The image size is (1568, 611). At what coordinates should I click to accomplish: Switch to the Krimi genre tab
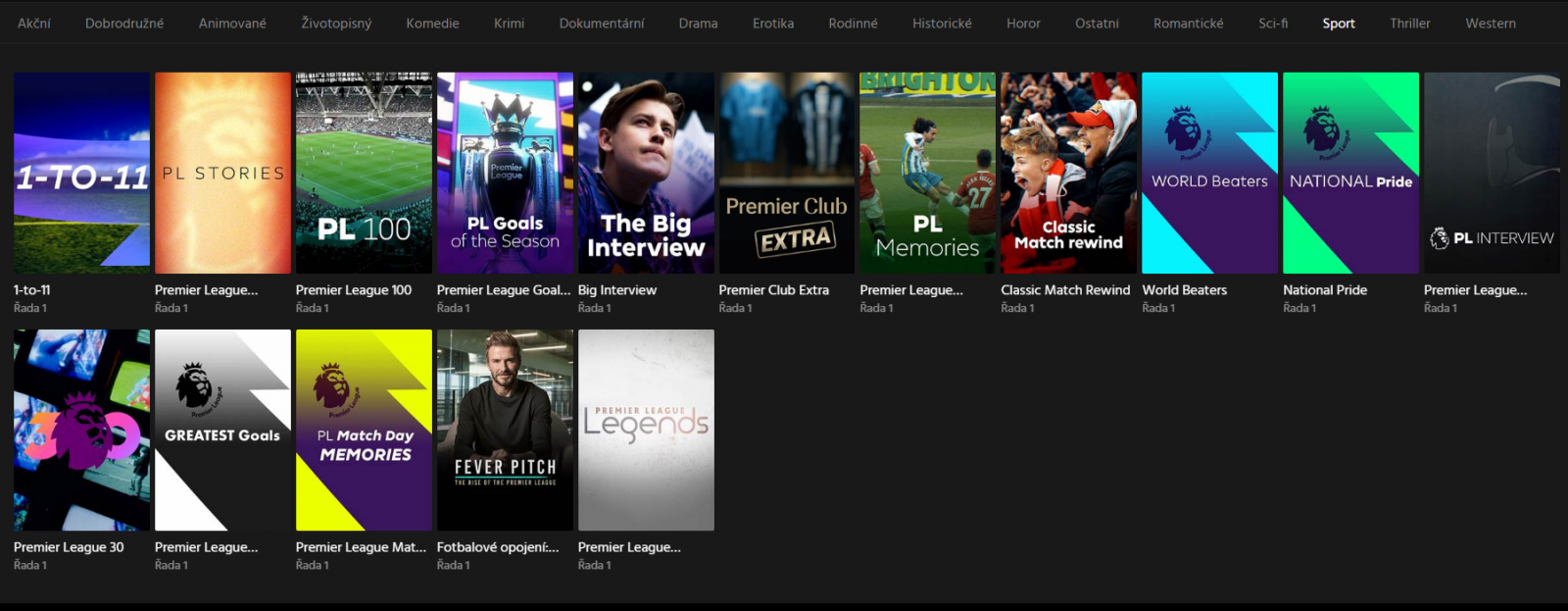(509, 24)
